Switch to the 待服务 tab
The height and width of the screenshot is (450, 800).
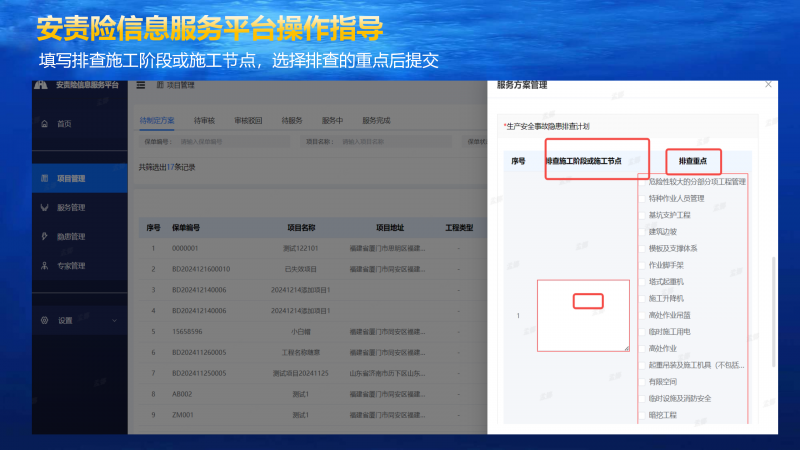(x=292, y=120)
